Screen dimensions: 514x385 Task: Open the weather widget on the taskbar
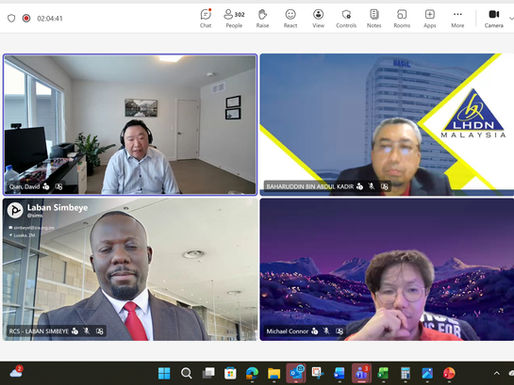(16, 372)
